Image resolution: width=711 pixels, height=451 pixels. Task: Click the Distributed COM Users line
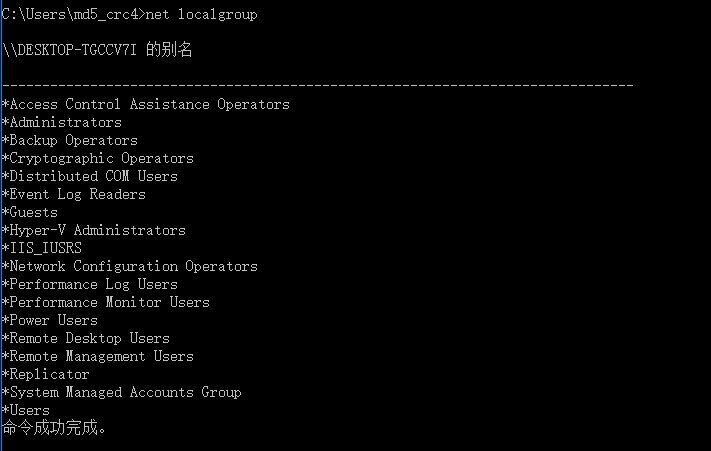(90, 176)
